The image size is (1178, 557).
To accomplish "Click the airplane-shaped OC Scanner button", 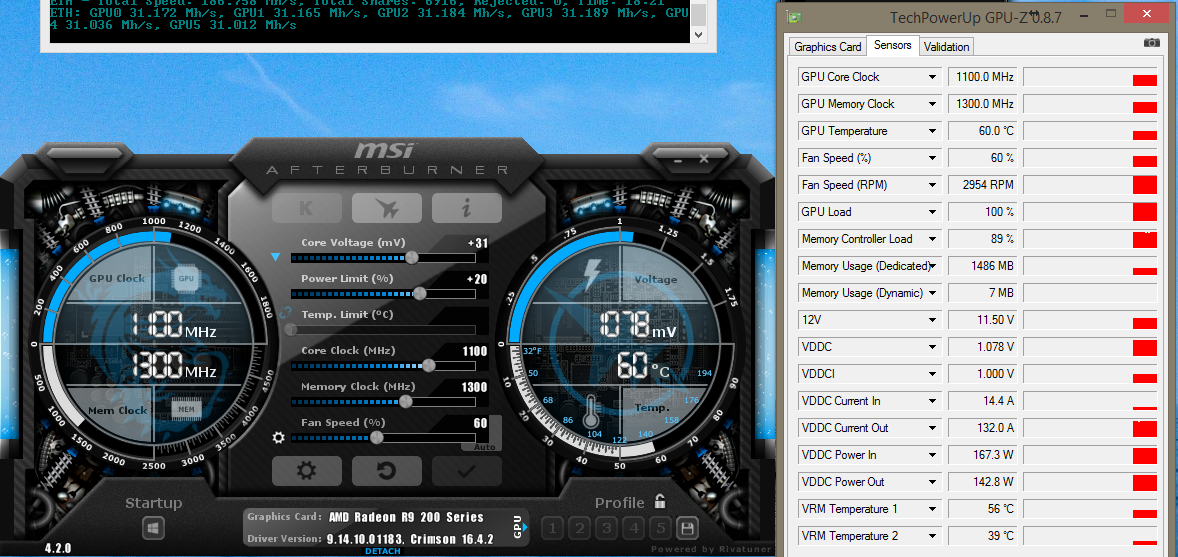I will 386,208.
